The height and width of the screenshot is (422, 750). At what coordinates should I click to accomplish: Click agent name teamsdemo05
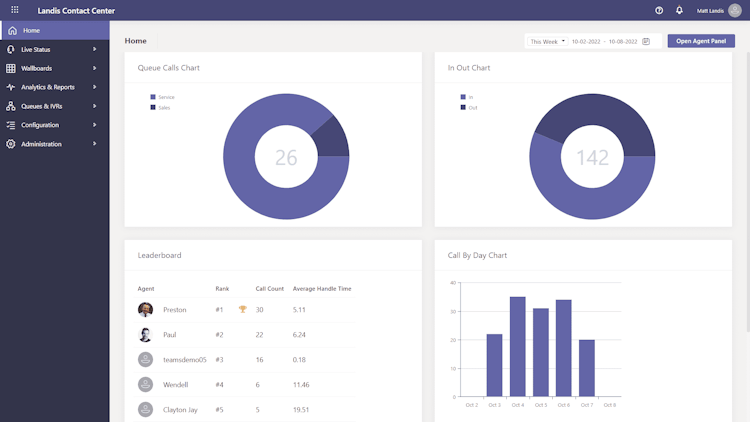click(x=185, y=359)
